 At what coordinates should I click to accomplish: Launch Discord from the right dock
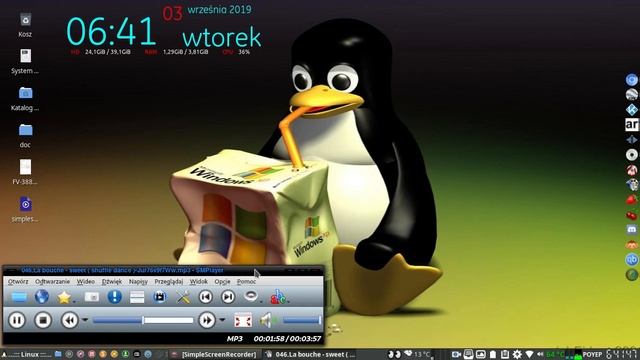coord(632,229)
